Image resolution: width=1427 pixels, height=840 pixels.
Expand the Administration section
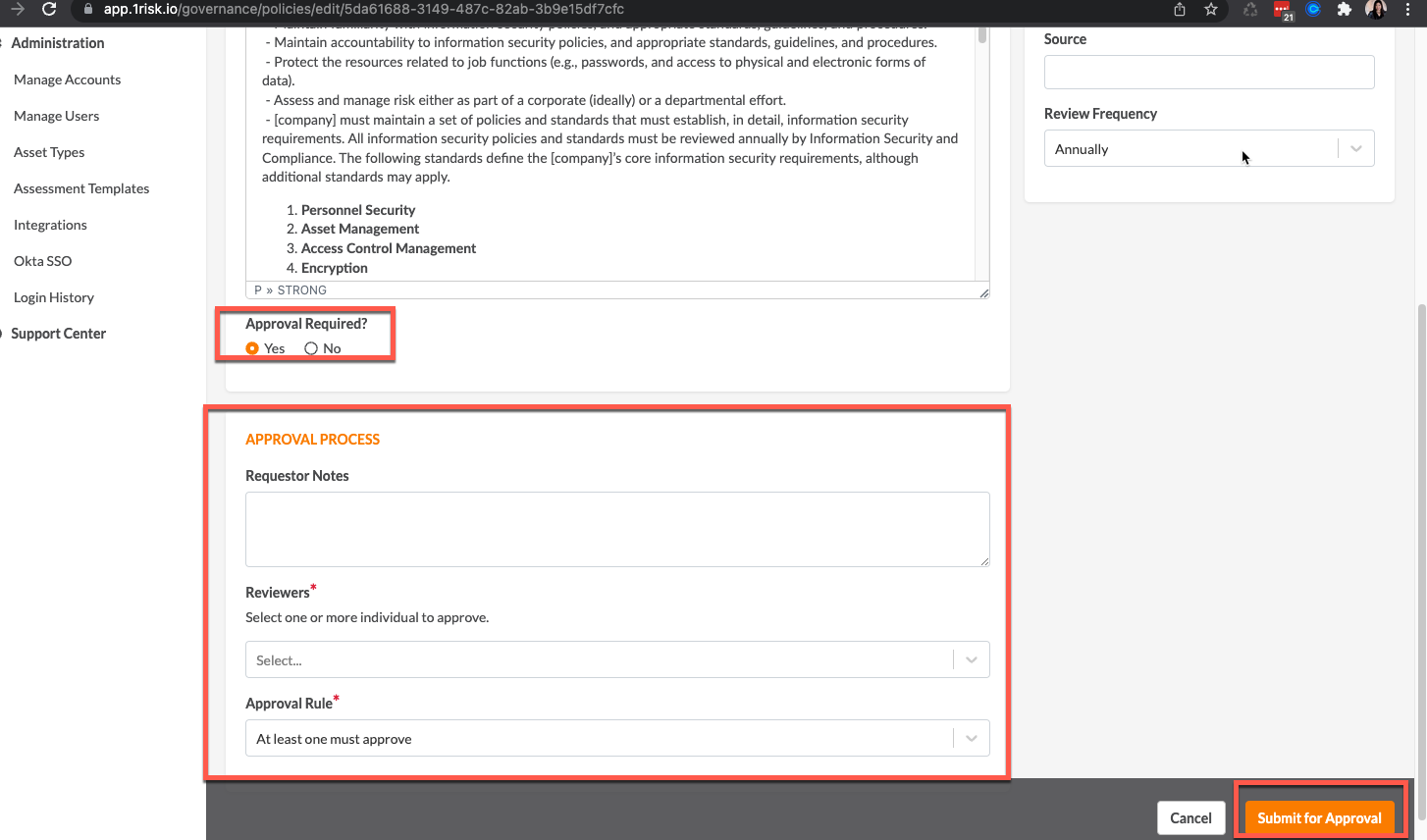[57, 43]
